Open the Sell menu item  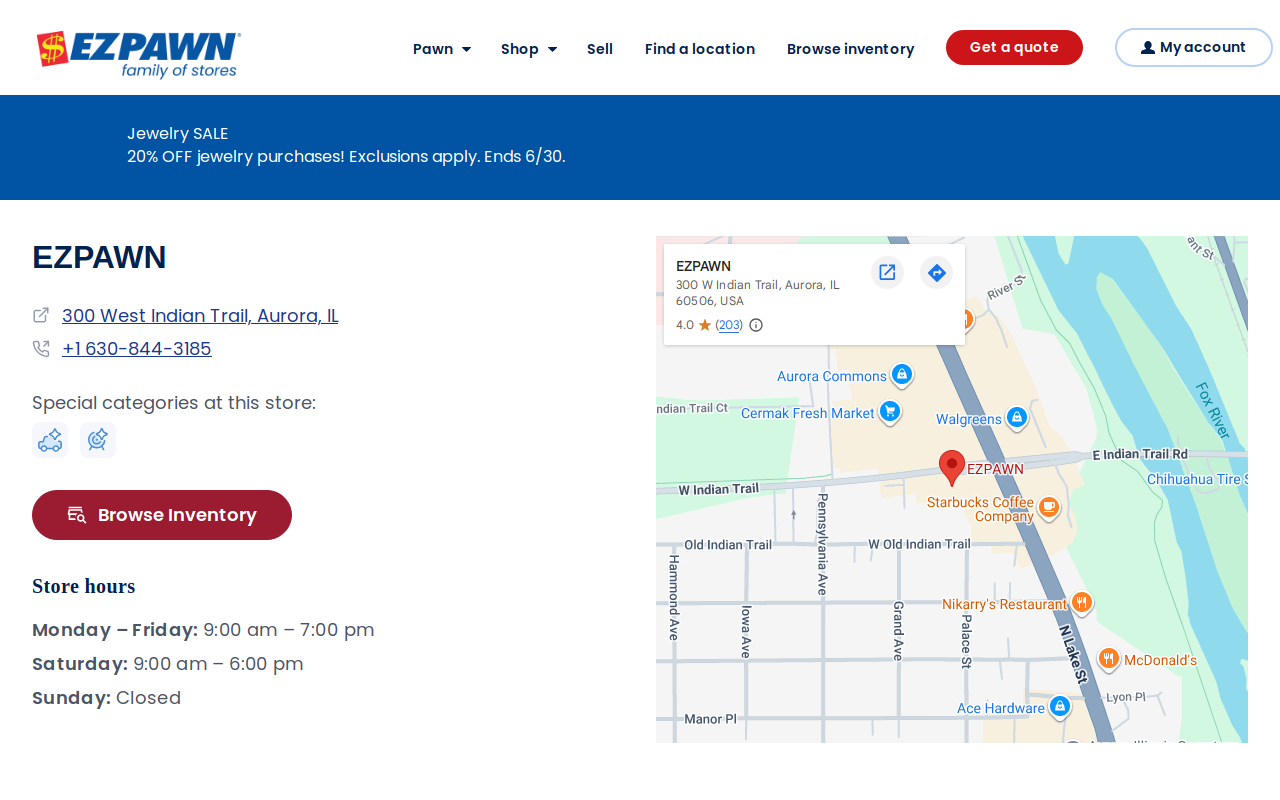600,49
